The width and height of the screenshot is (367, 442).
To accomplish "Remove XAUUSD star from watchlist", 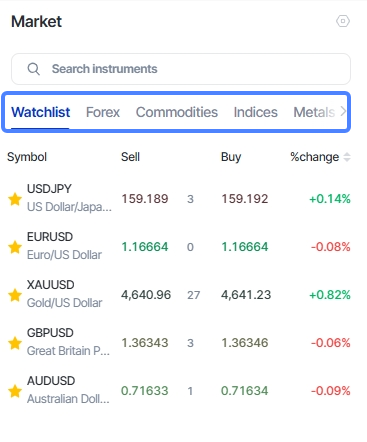I will [x=15, y=295].
